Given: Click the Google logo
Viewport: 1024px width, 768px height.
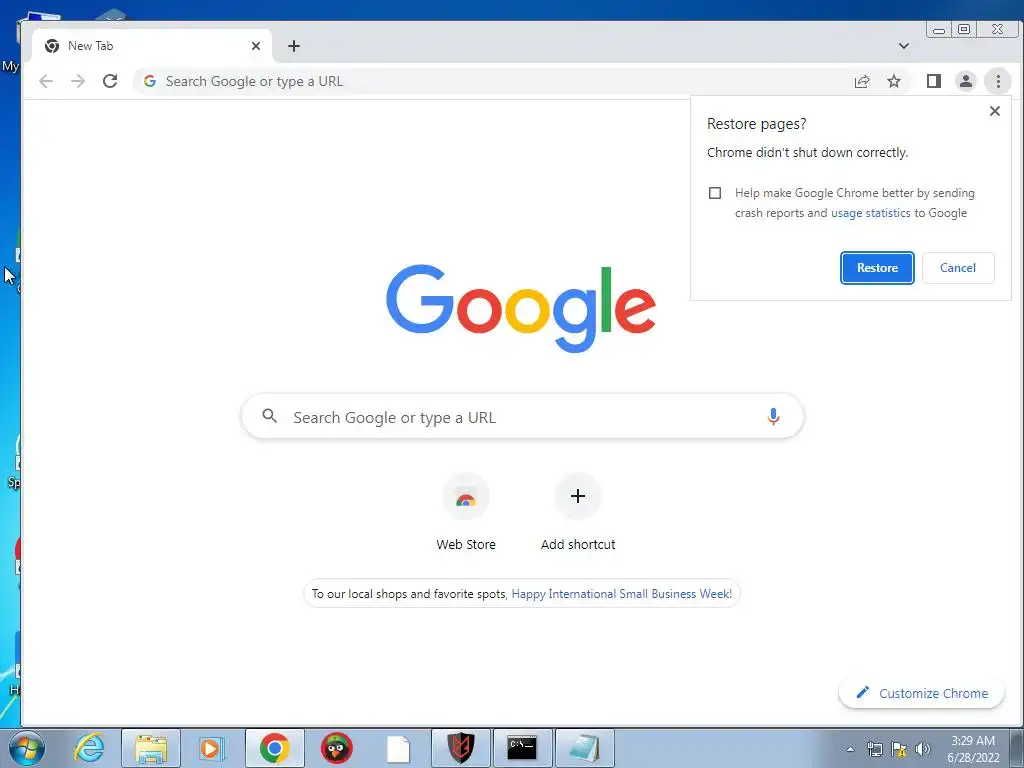Looking at the screenshot, I should click(x=521, y=307).
